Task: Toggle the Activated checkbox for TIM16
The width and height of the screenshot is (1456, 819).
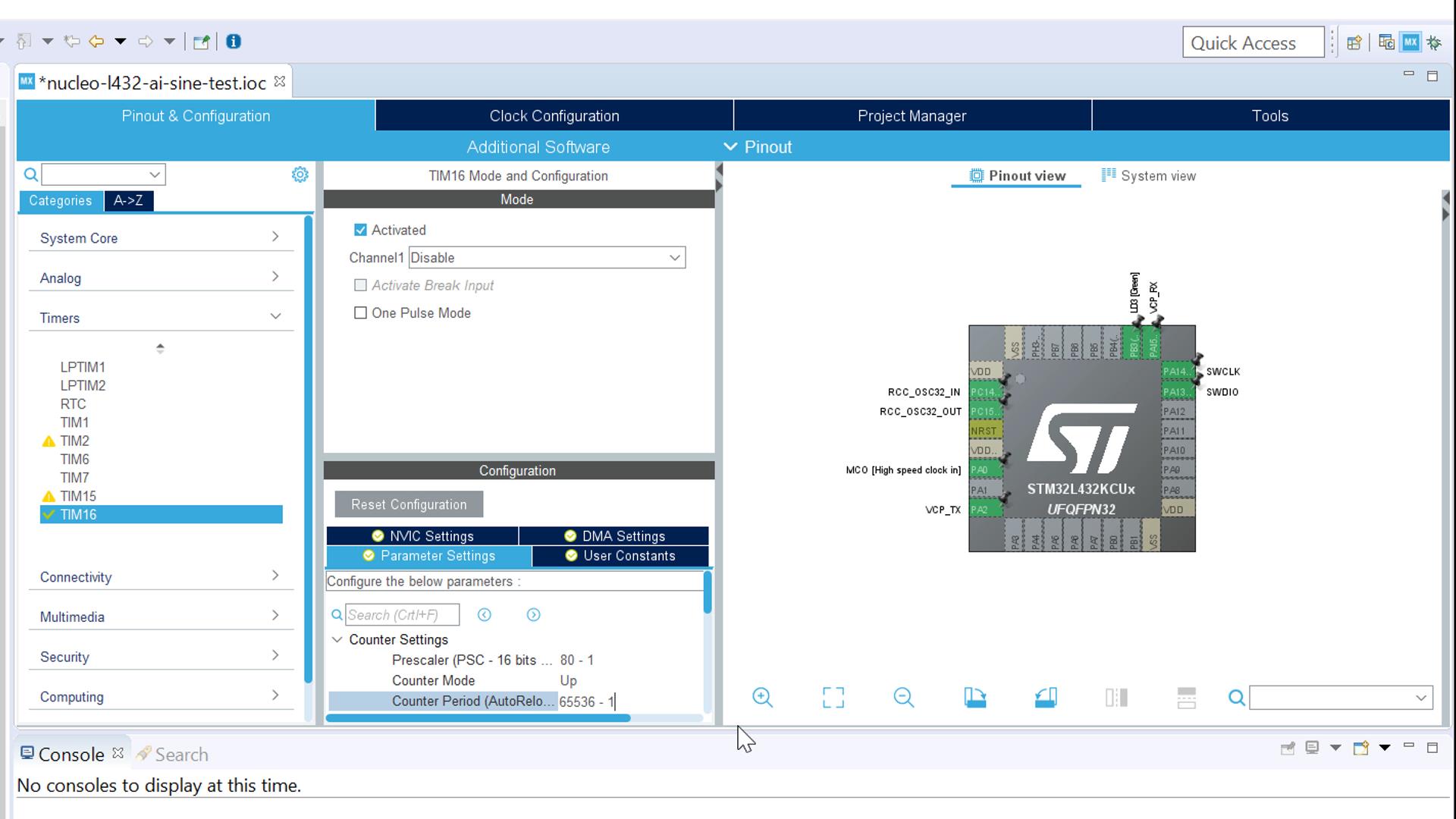Action: [x=361, y=229]
